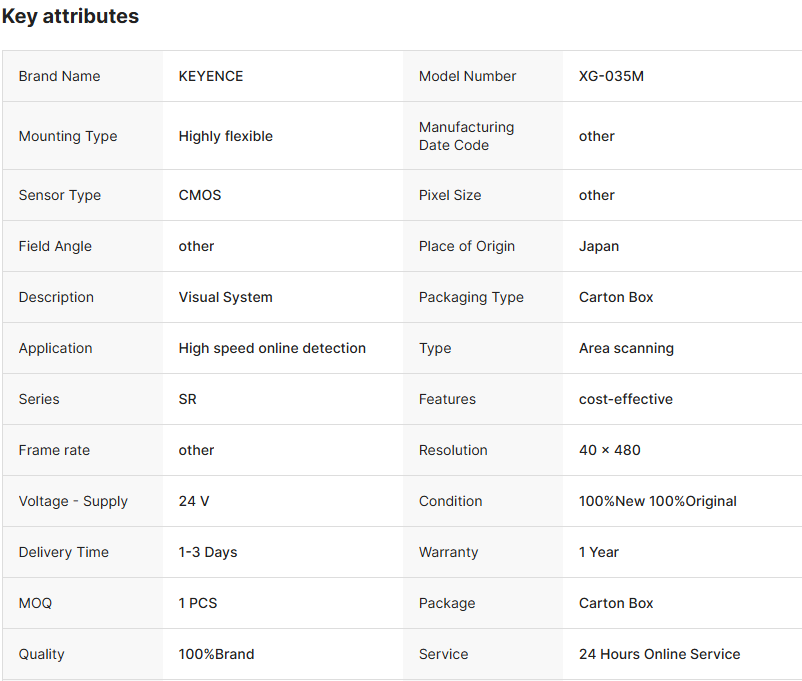
Task: Click the Manufacturing Date Code label
Action: (x=466, y=136)
